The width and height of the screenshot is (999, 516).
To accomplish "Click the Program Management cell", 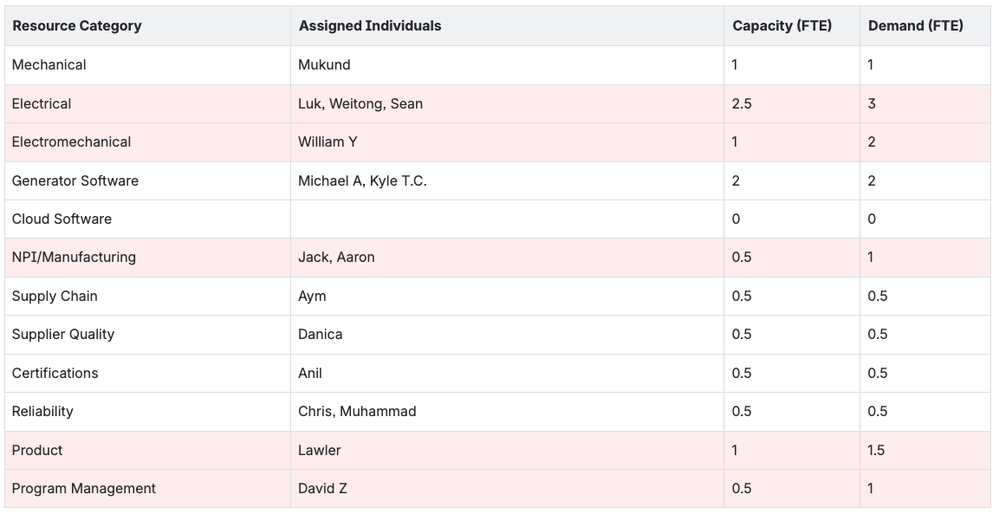I will click(84, 489).
